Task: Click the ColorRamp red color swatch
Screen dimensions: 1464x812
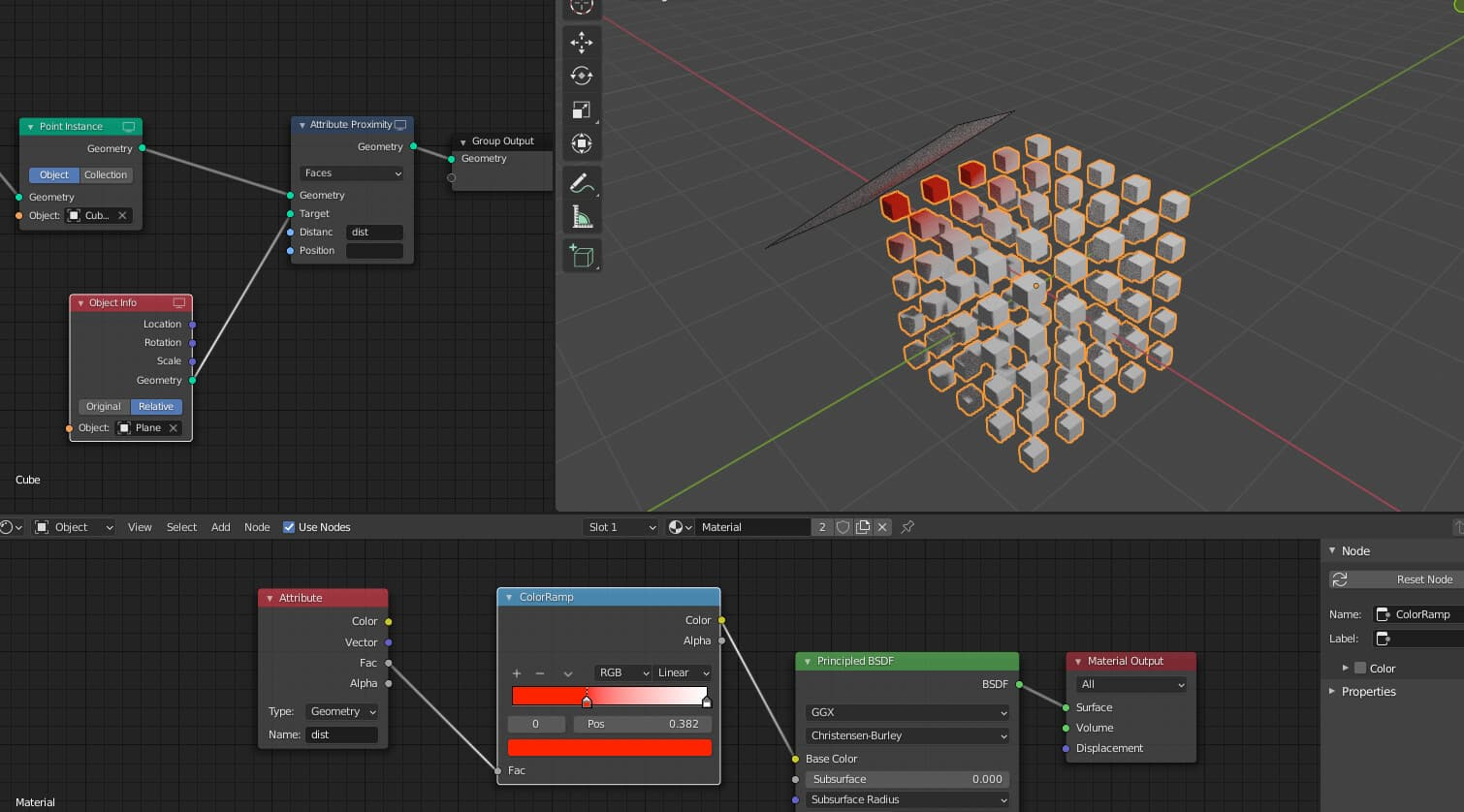Action: (x=610, y=747)
